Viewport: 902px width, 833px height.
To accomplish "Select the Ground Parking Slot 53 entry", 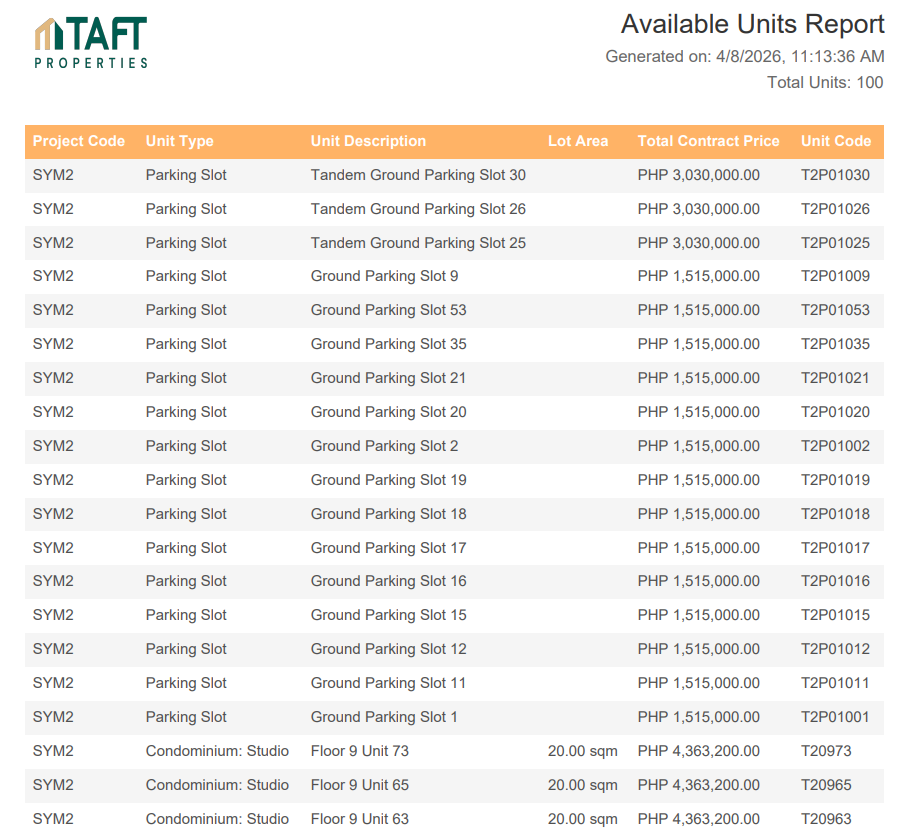I will point(388,310).
